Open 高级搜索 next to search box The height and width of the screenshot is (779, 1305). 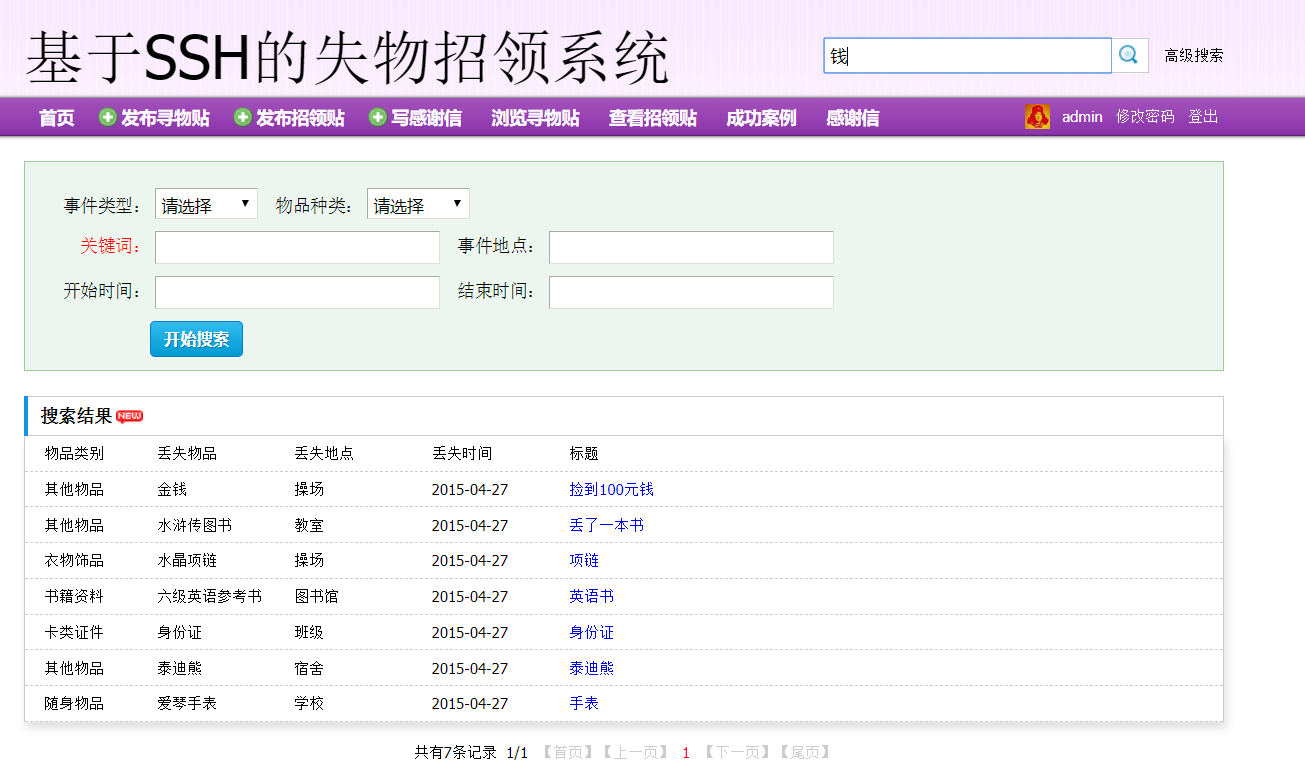1191,56
